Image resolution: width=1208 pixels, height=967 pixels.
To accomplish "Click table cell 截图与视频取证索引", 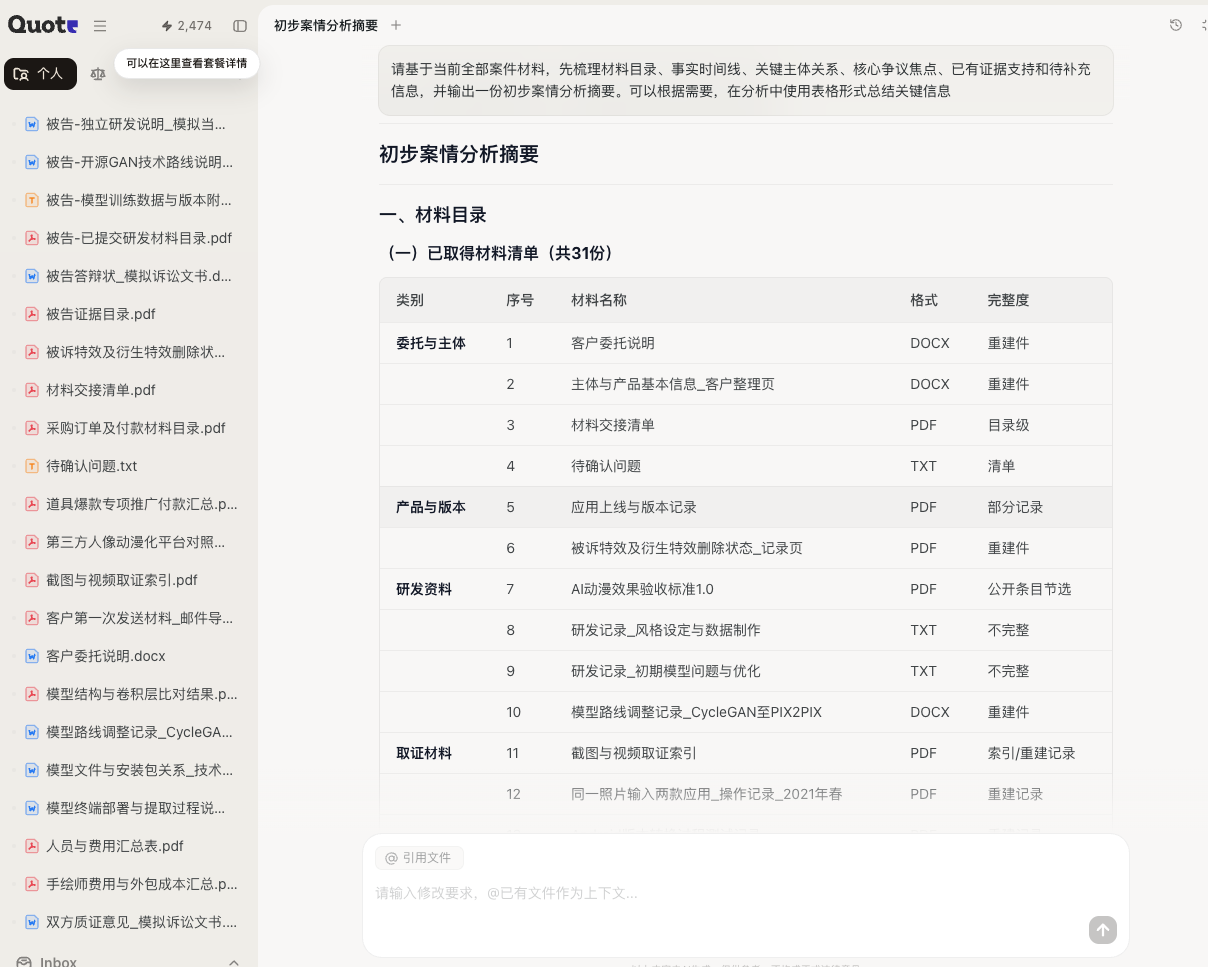I will point(634,753).
